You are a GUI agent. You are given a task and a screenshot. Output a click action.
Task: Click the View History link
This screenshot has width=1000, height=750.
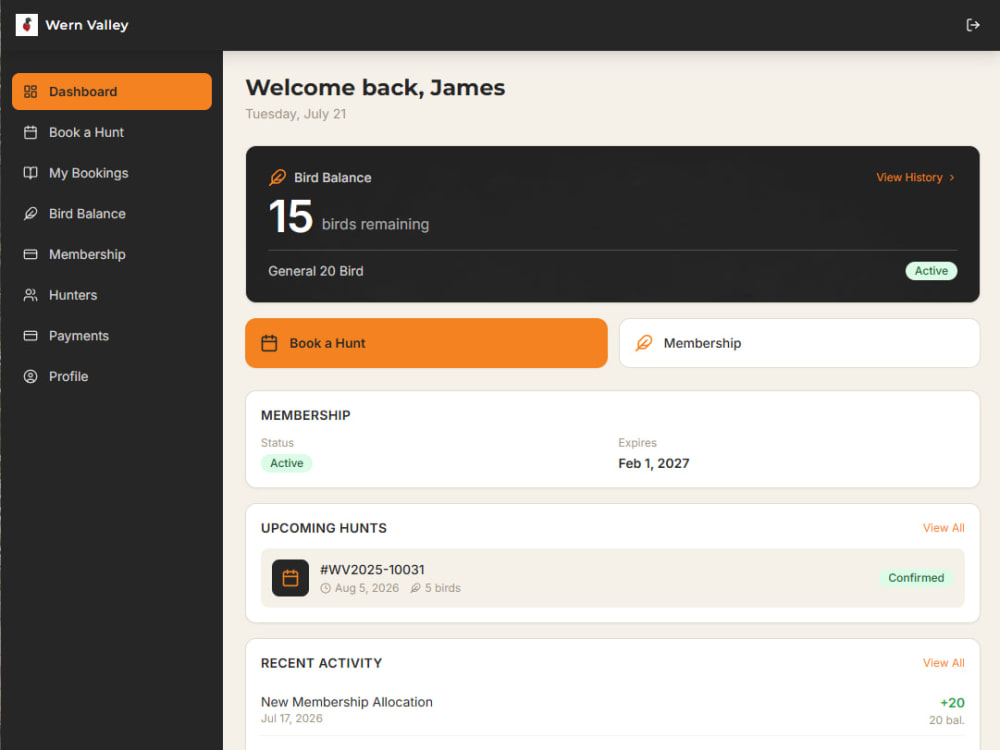[x=915, y=177]
